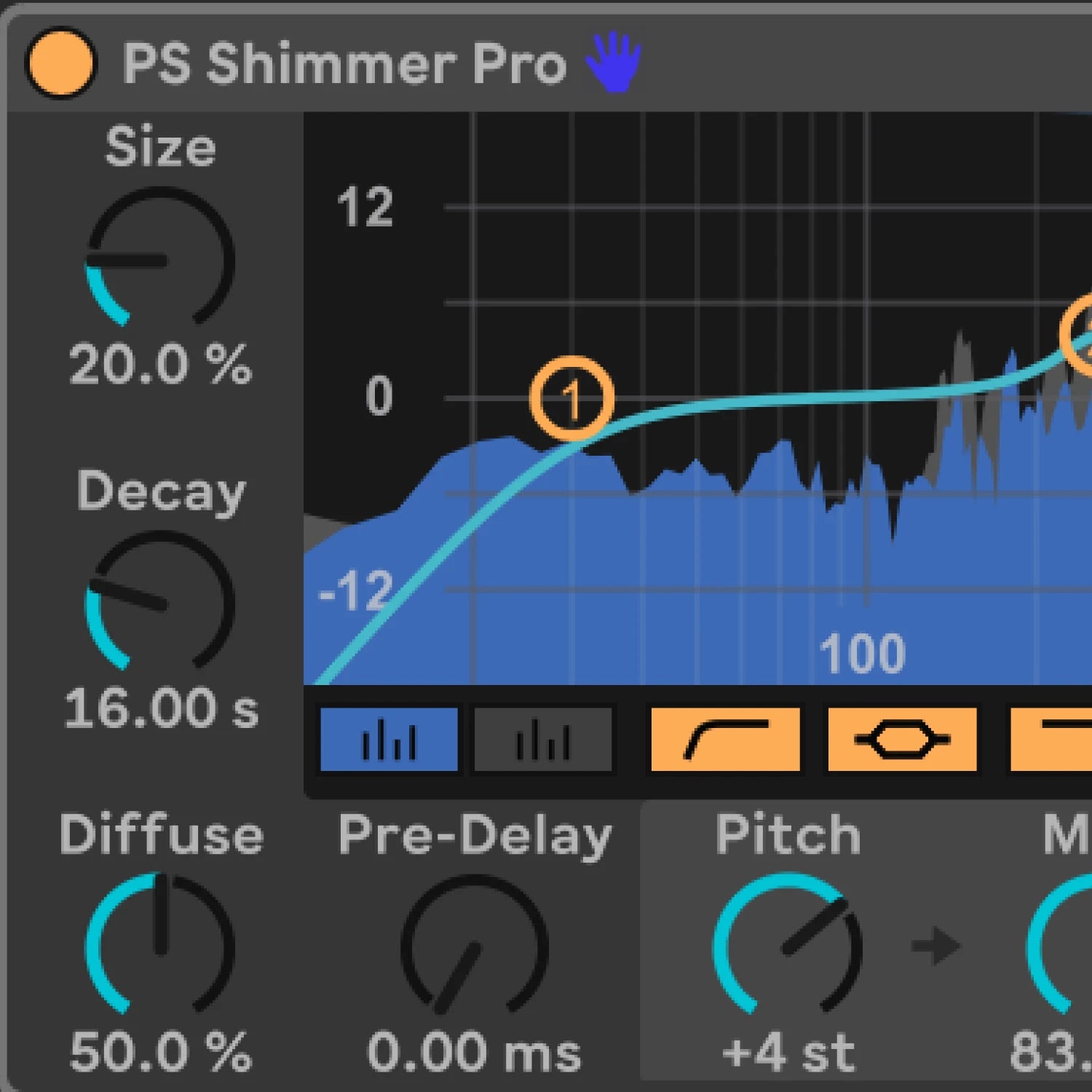Click the Size value 20.0 % field
Screen dimensions: 1092x1092
160,364
